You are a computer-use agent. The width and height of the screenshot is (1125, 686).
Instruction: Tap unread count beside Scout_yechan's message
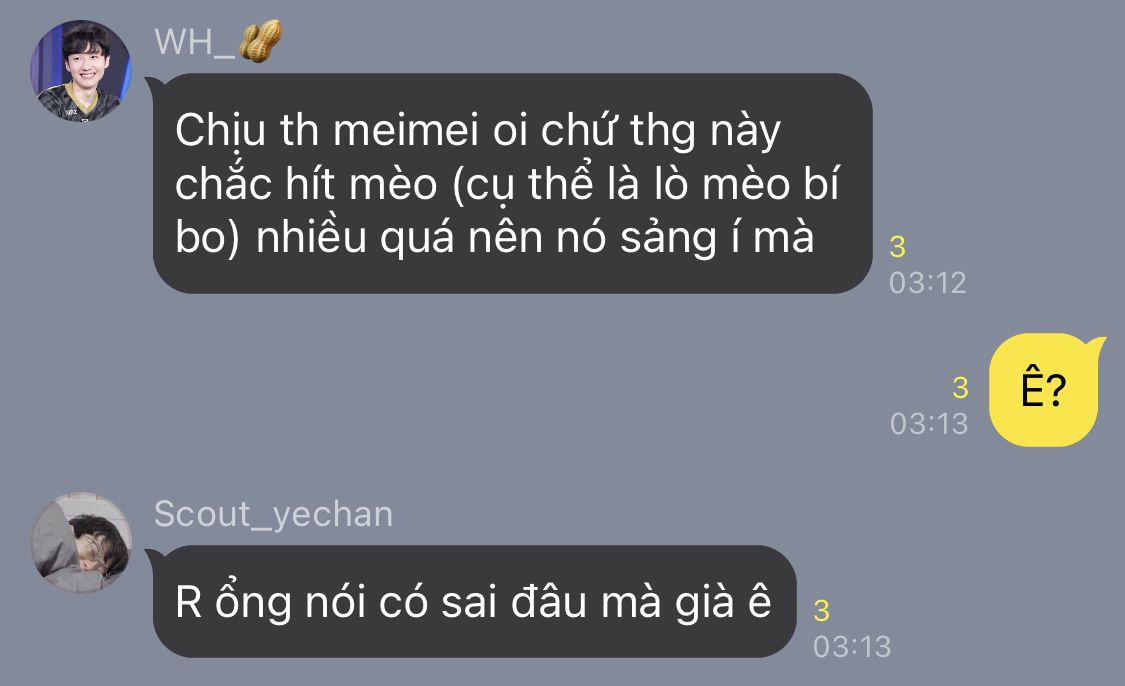(x=822, y=611)
